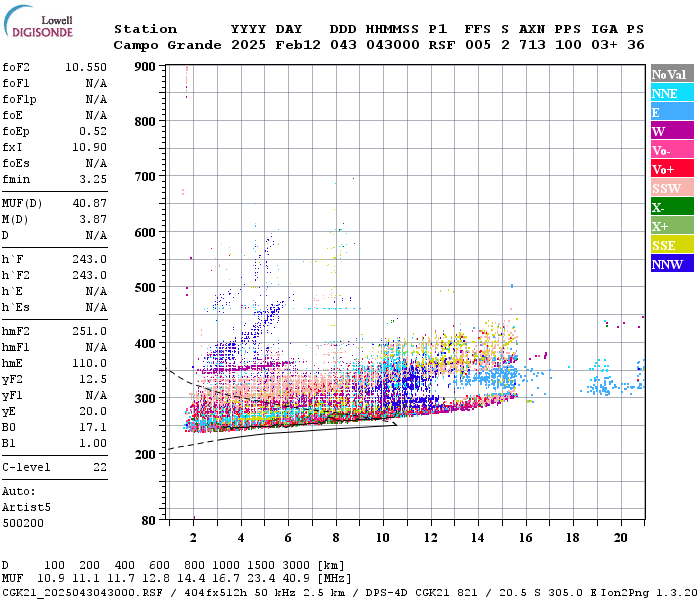Click the fmin value 3.25
Viewport: 700px width, 600px height.
93,179
